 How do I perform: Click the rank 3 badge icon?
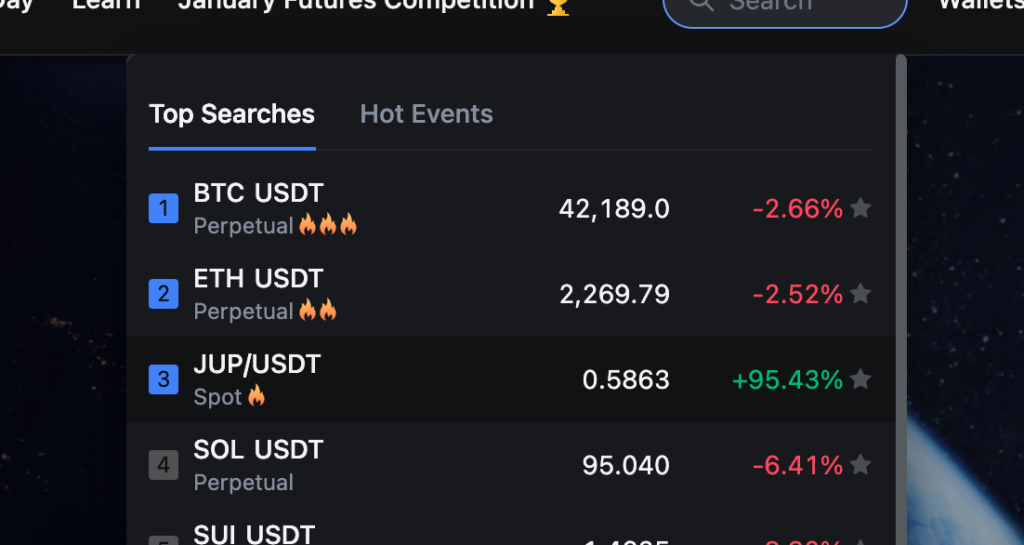[163, 379]
